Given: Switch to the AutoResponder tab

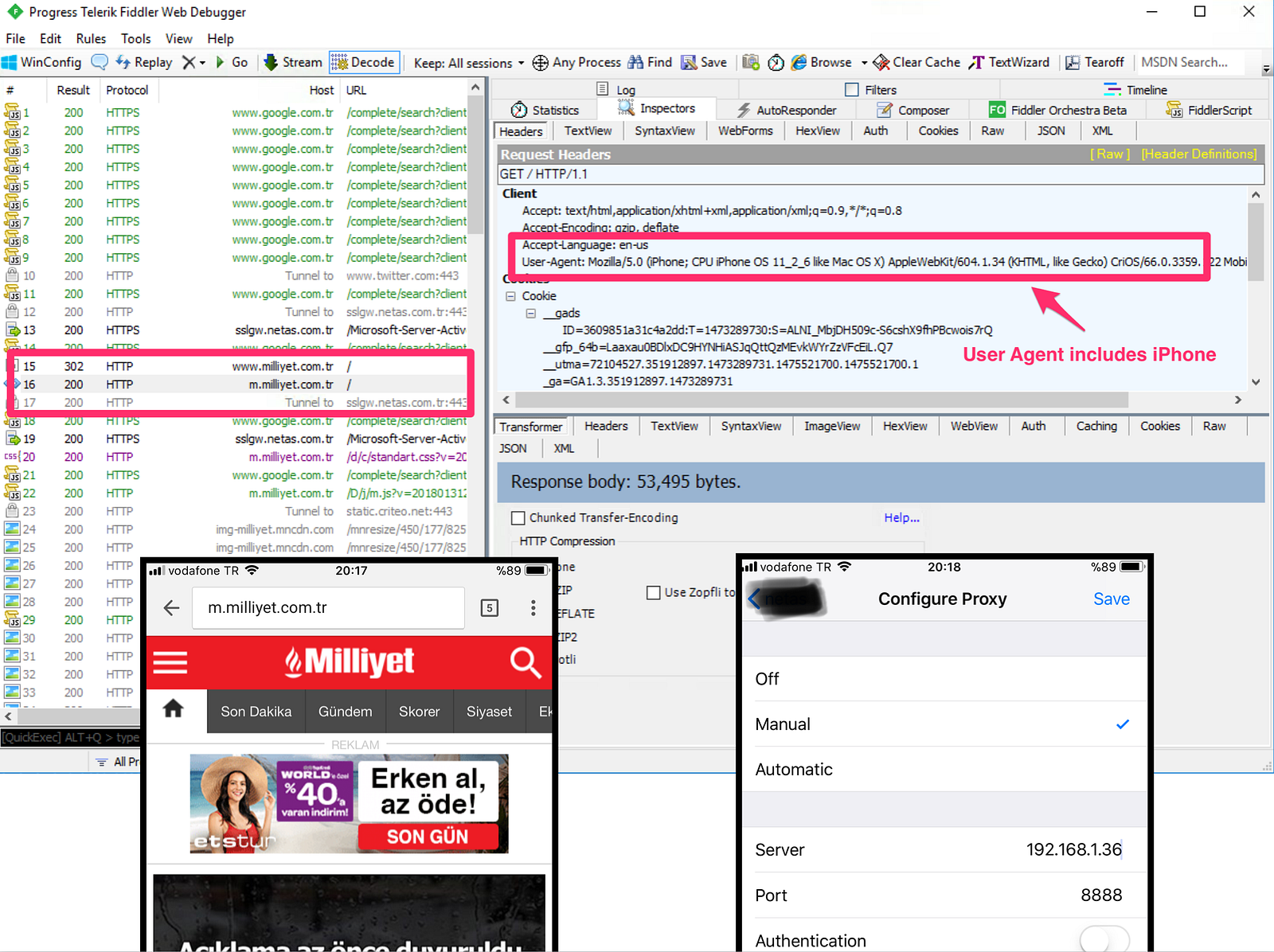Looking at the screenshot, I should pos(786,110).
